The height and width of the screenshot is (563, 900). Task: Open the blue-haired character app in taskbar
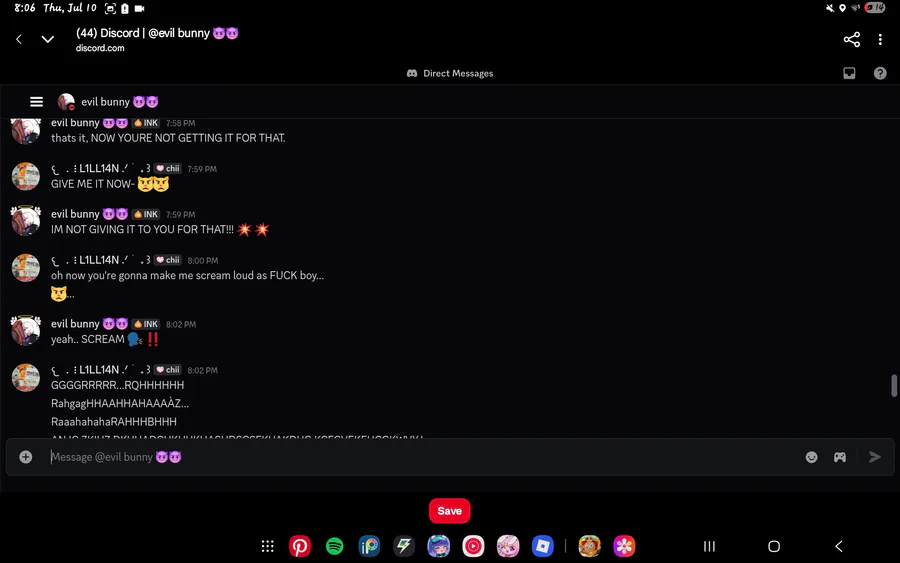point(439,546)
